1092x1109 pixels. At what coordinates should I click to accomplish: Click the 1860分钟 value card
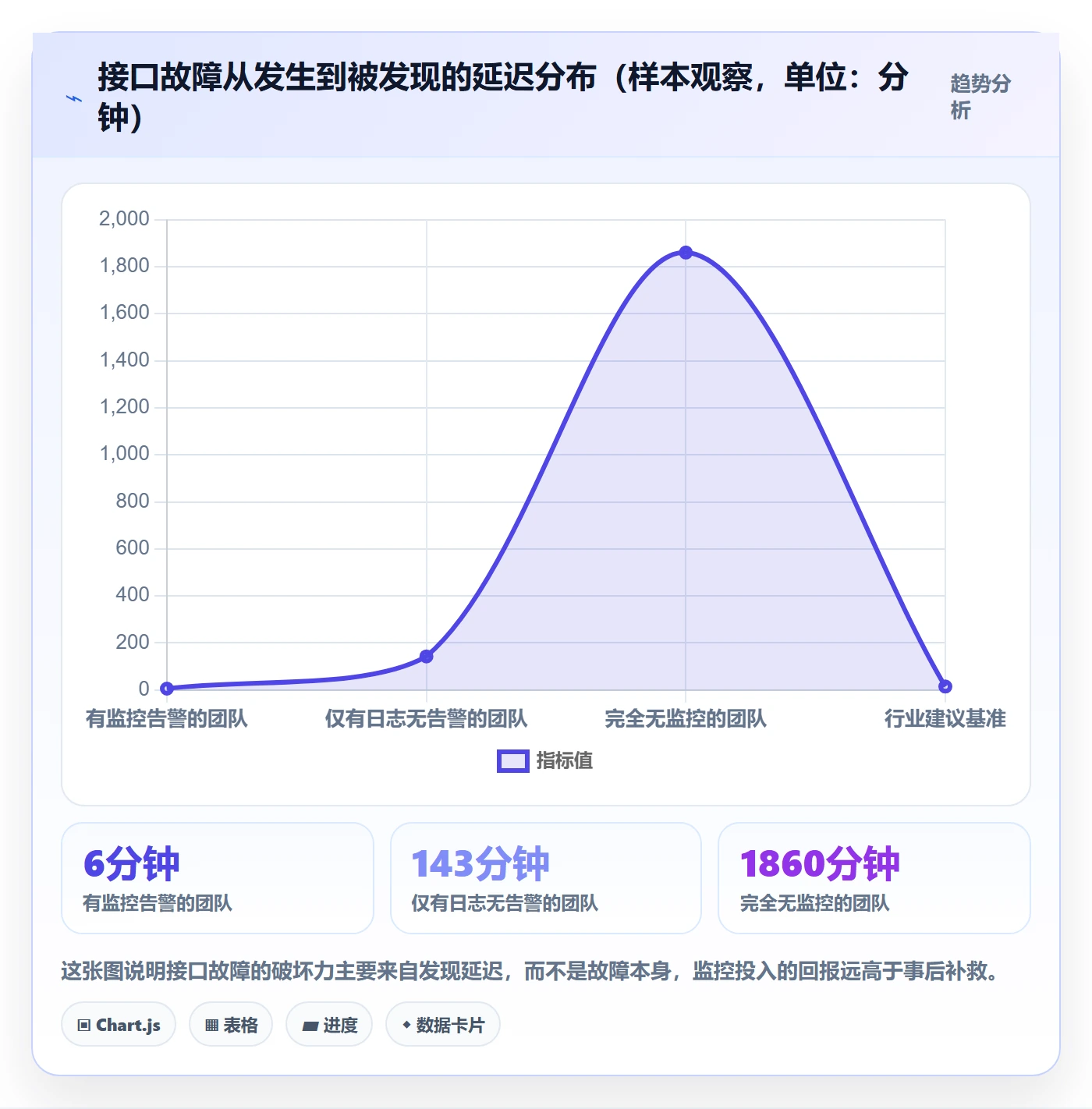point(874,878)
